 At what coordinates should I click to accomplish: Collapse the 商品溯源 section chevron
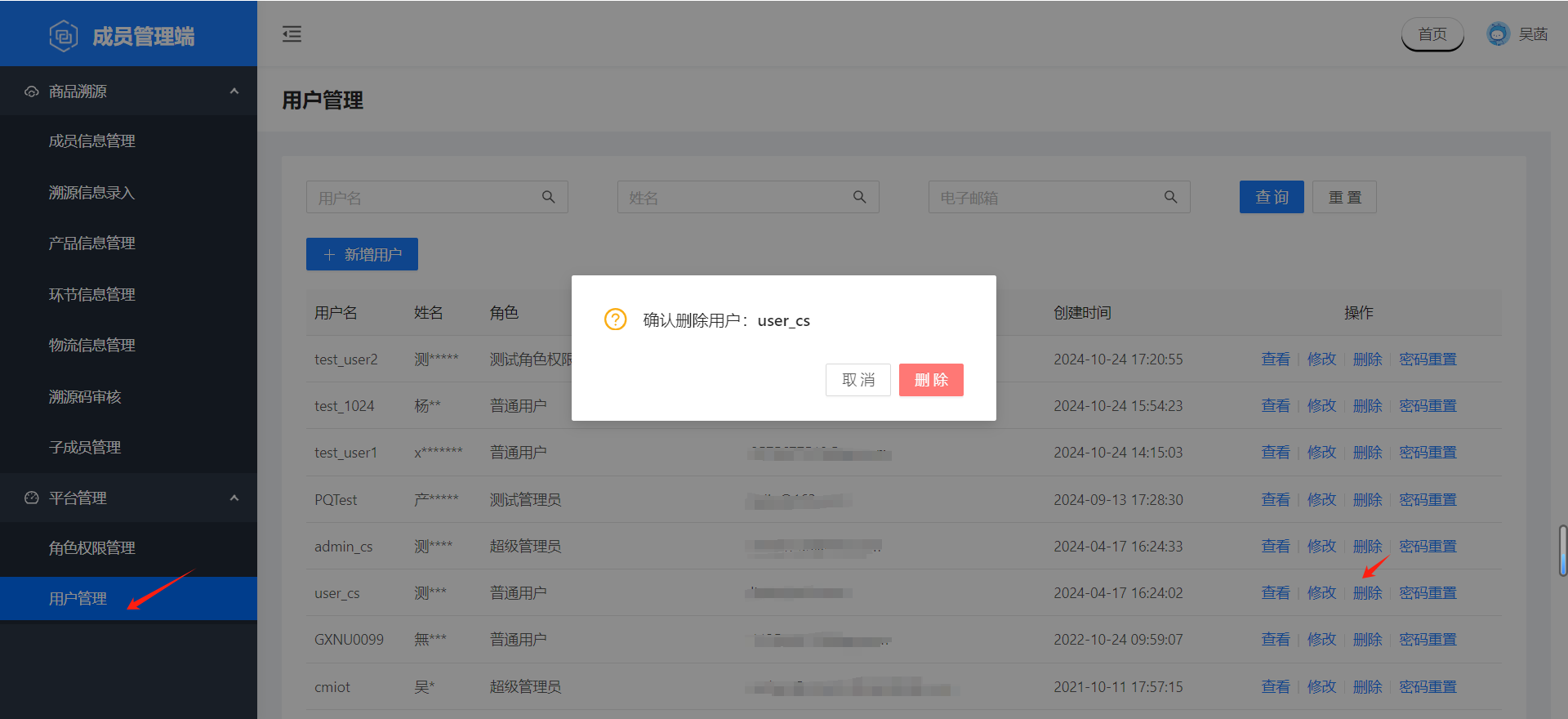(234, 92)
